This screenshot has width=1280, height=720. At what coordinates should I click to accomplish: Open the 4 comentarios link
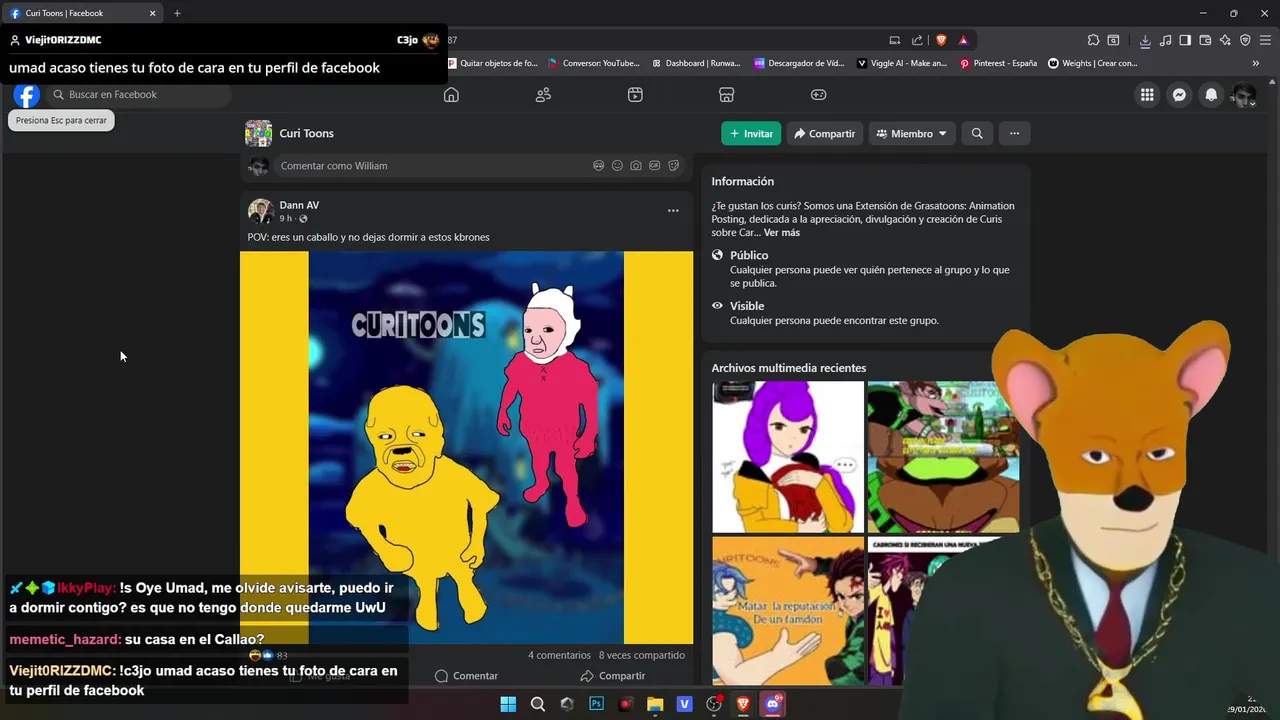(559, 656)
